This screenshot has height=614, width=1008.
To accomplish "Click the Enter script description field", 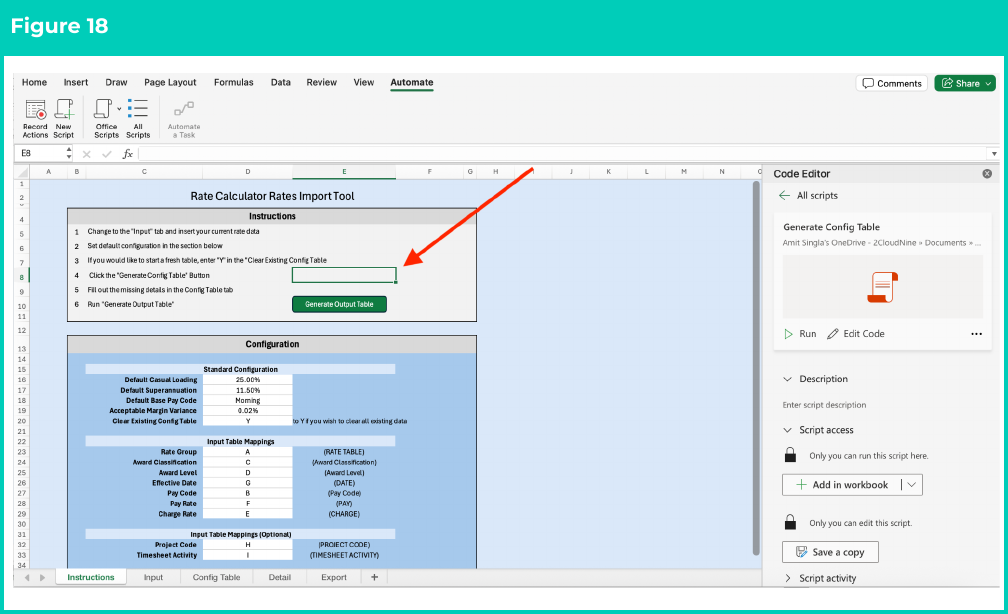I will point(824,405).
